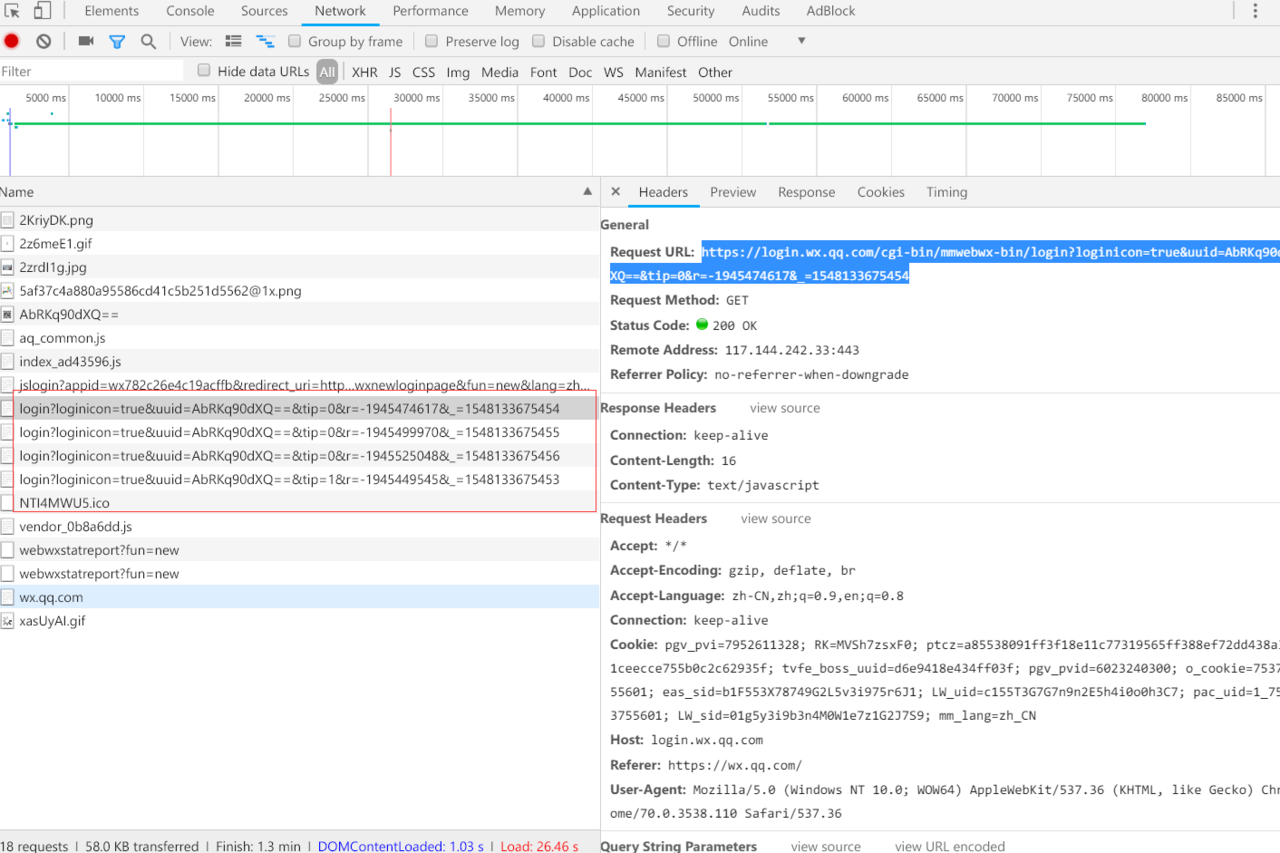Collapse the Request Headers section
This screenshot has height=853, width=1280.
[654, 519]
